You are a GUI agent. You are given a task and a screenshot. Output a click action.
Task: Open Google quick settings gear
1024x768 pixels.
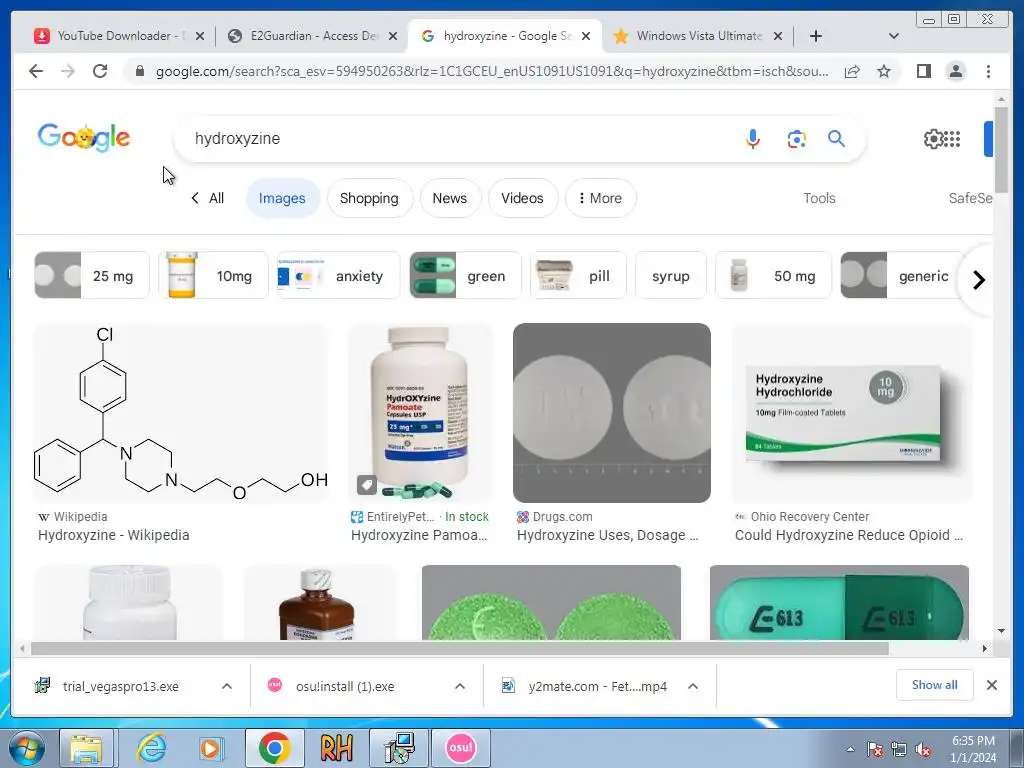click(x=933, y=138)
